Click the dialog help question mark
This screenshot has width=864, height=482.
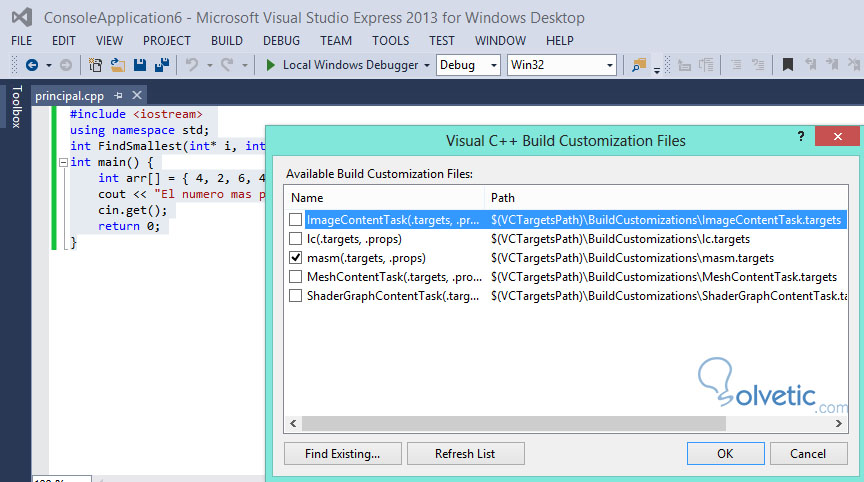point(801,136)
